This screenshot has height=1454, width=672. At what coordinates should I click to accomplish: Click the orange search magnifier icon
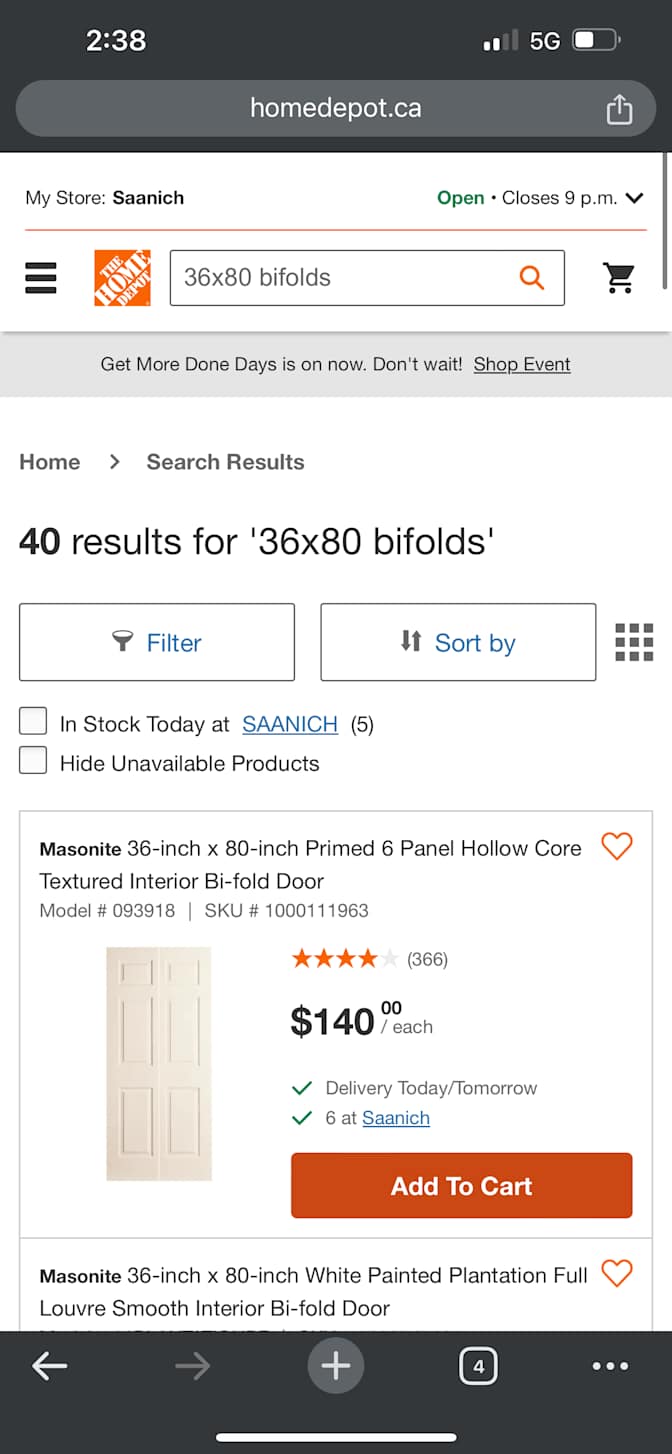click(x=532, y=277)
